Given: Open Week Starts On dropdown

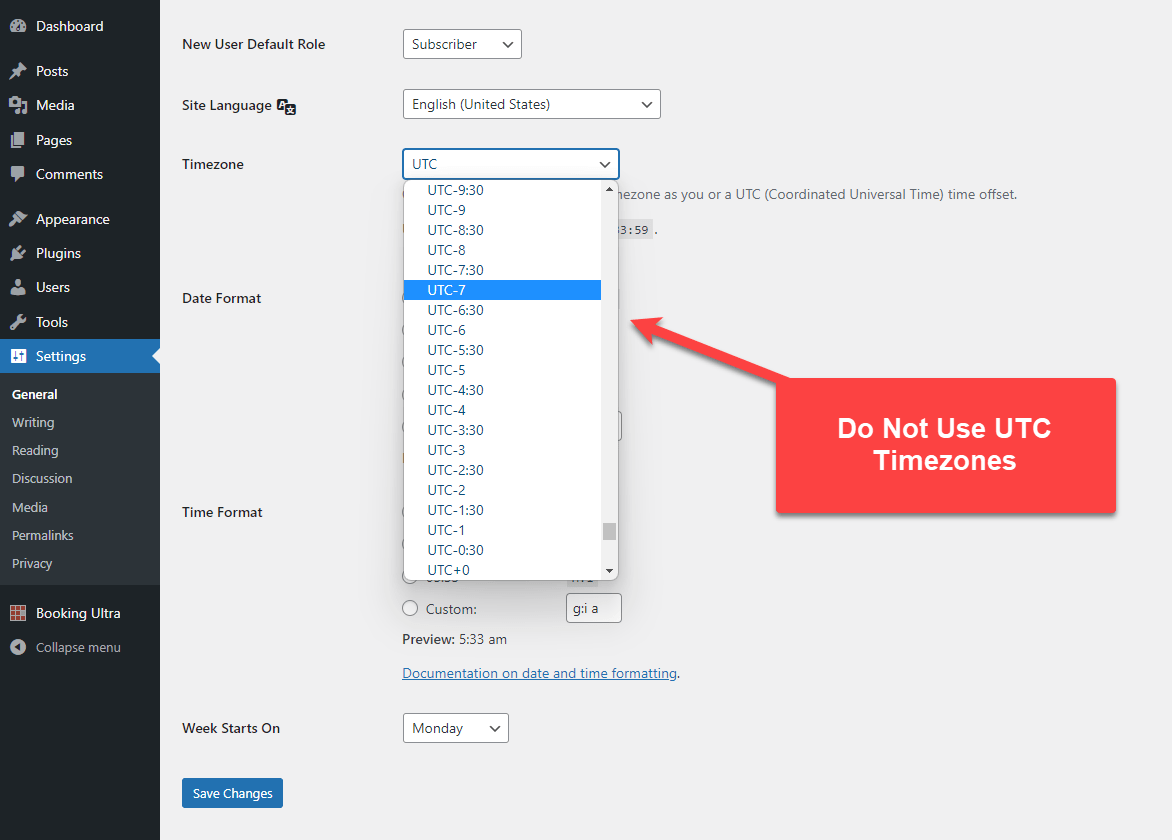Looking at the screenshot, I should (455, 728).
